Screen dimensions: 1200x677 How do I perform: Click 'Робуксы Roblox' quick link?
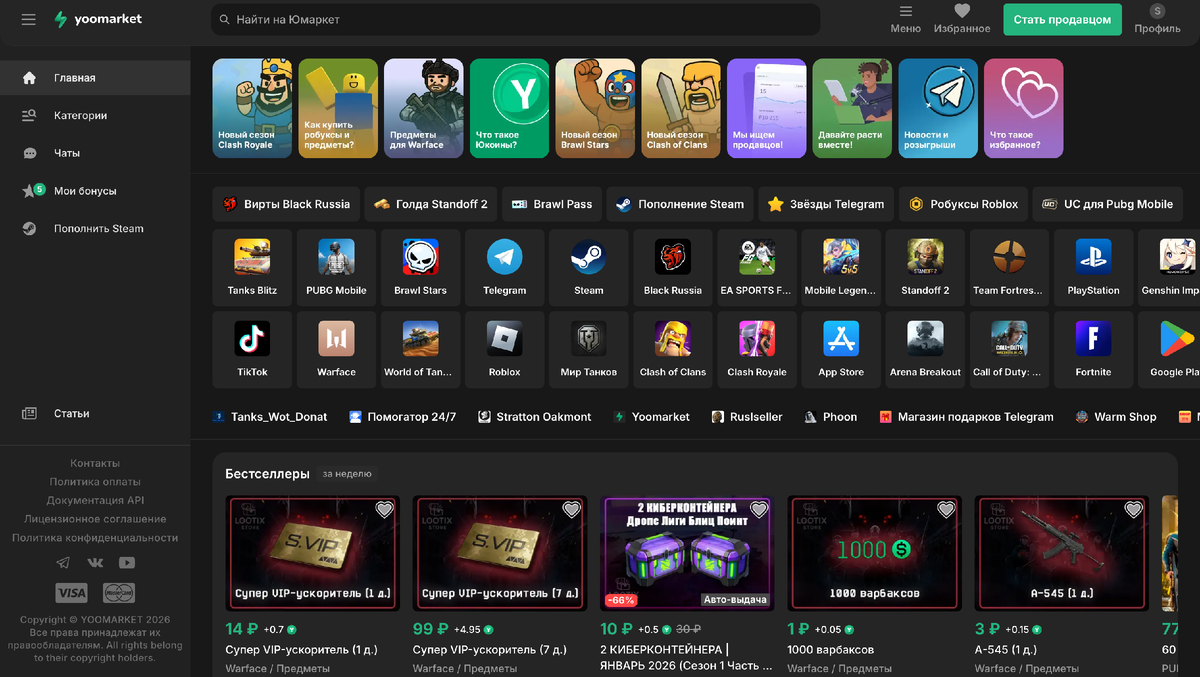click(x=963, y=204)
